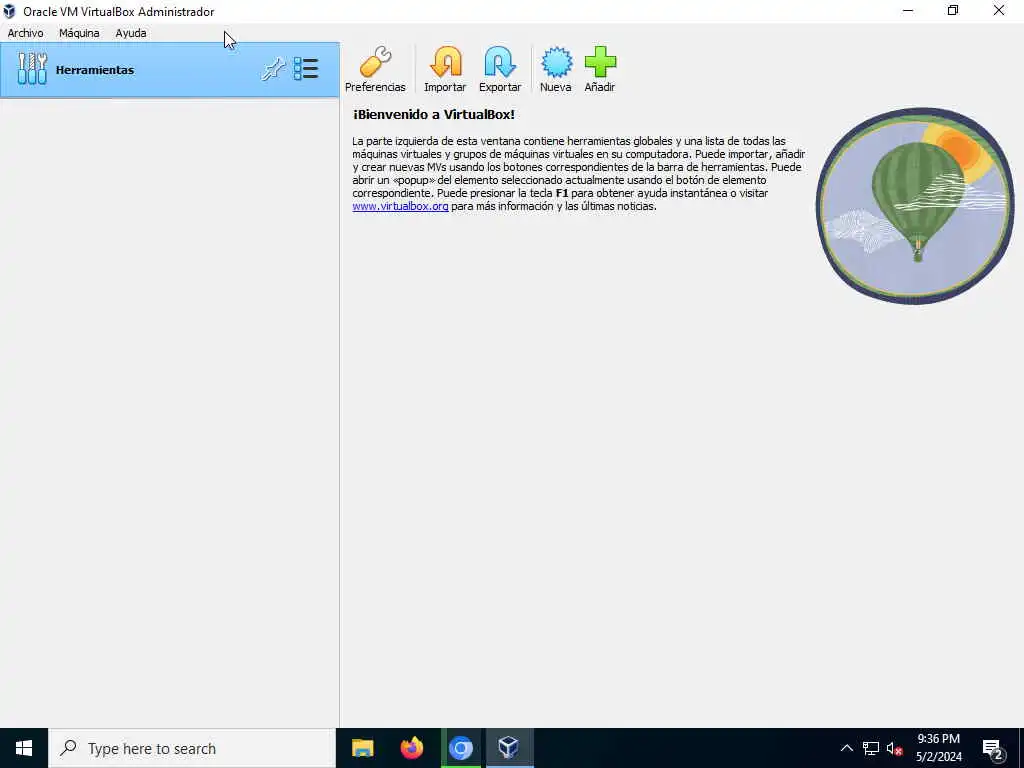
Task: Open the Herramientas list menu icon
Action: click(x=306, y=69)
